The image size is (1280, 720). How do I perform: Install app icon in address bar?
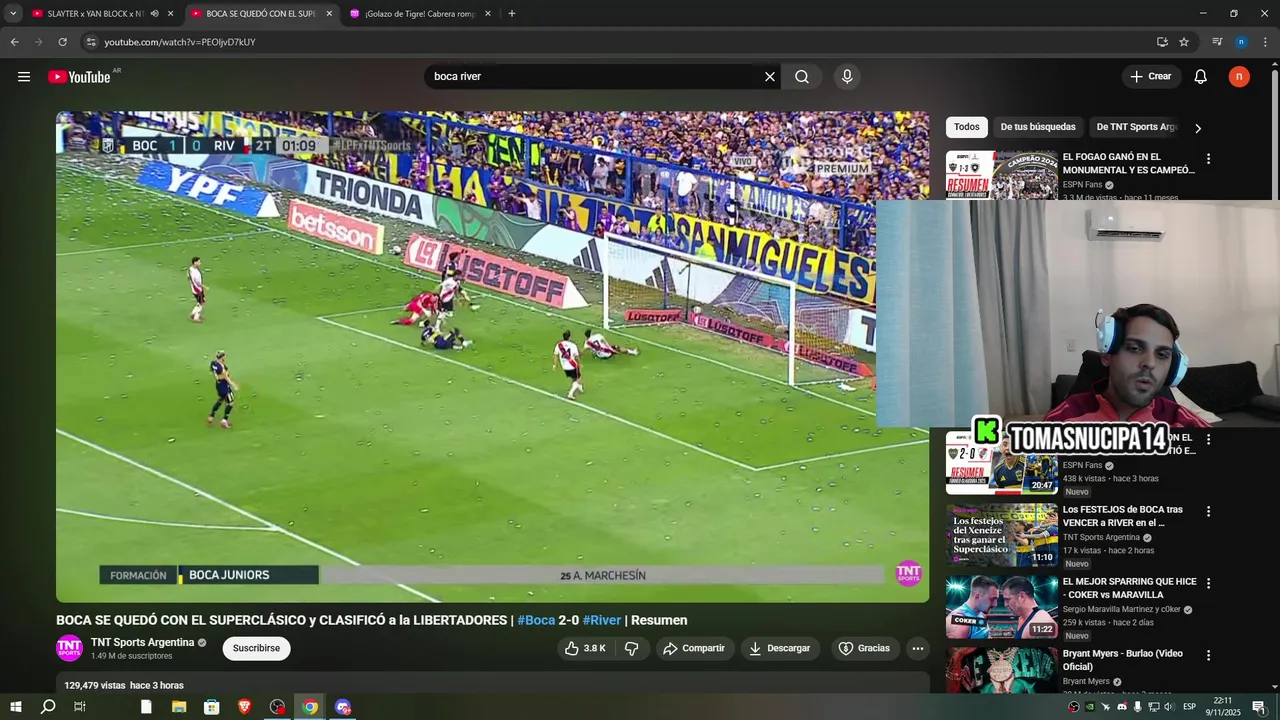[x=1162, y=42]
